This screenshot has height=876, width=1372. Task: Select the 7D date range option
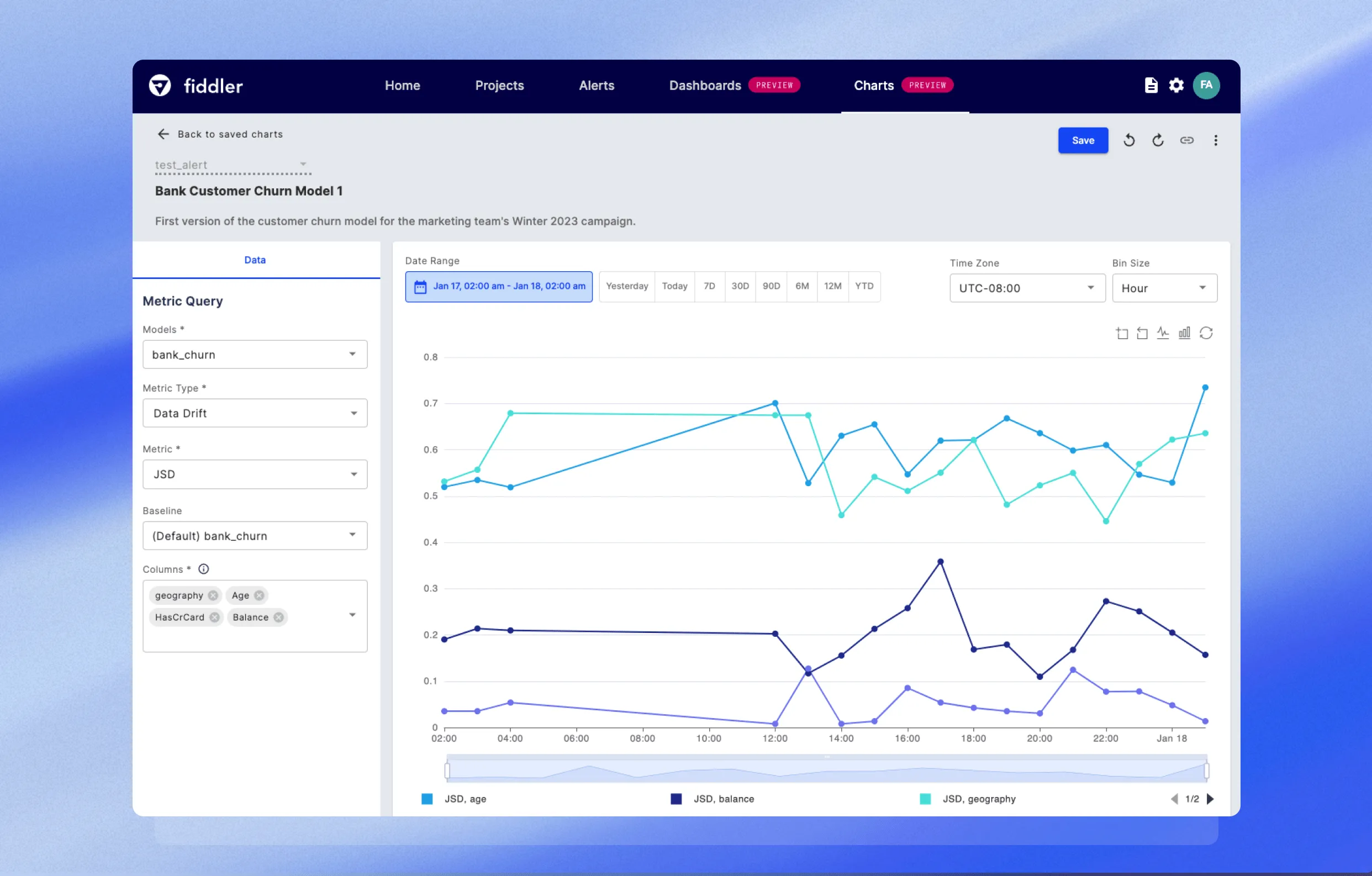click(709, 286)
